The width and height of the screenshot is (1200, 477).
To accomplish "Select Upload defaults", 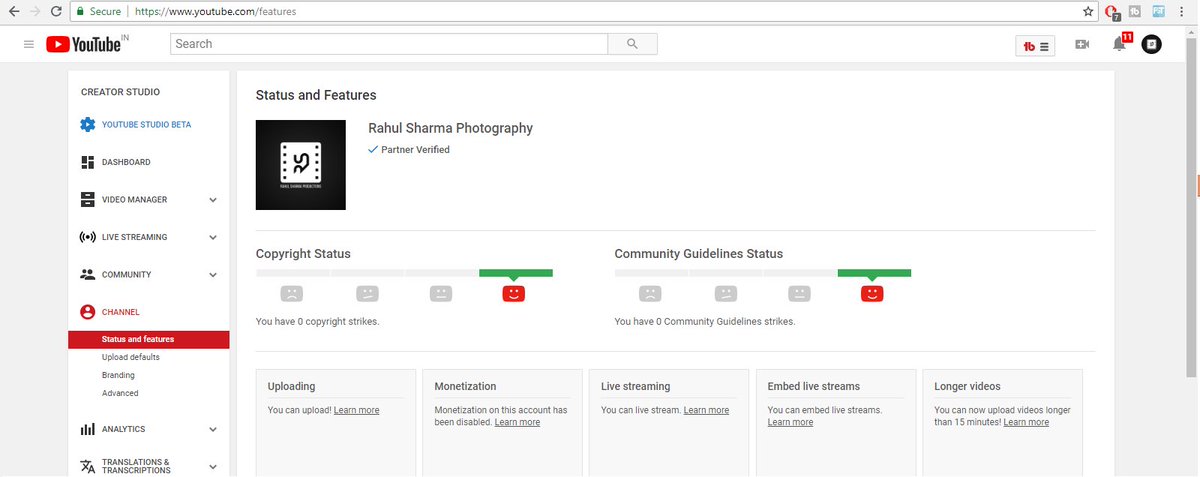I will [x=130, y=357].
